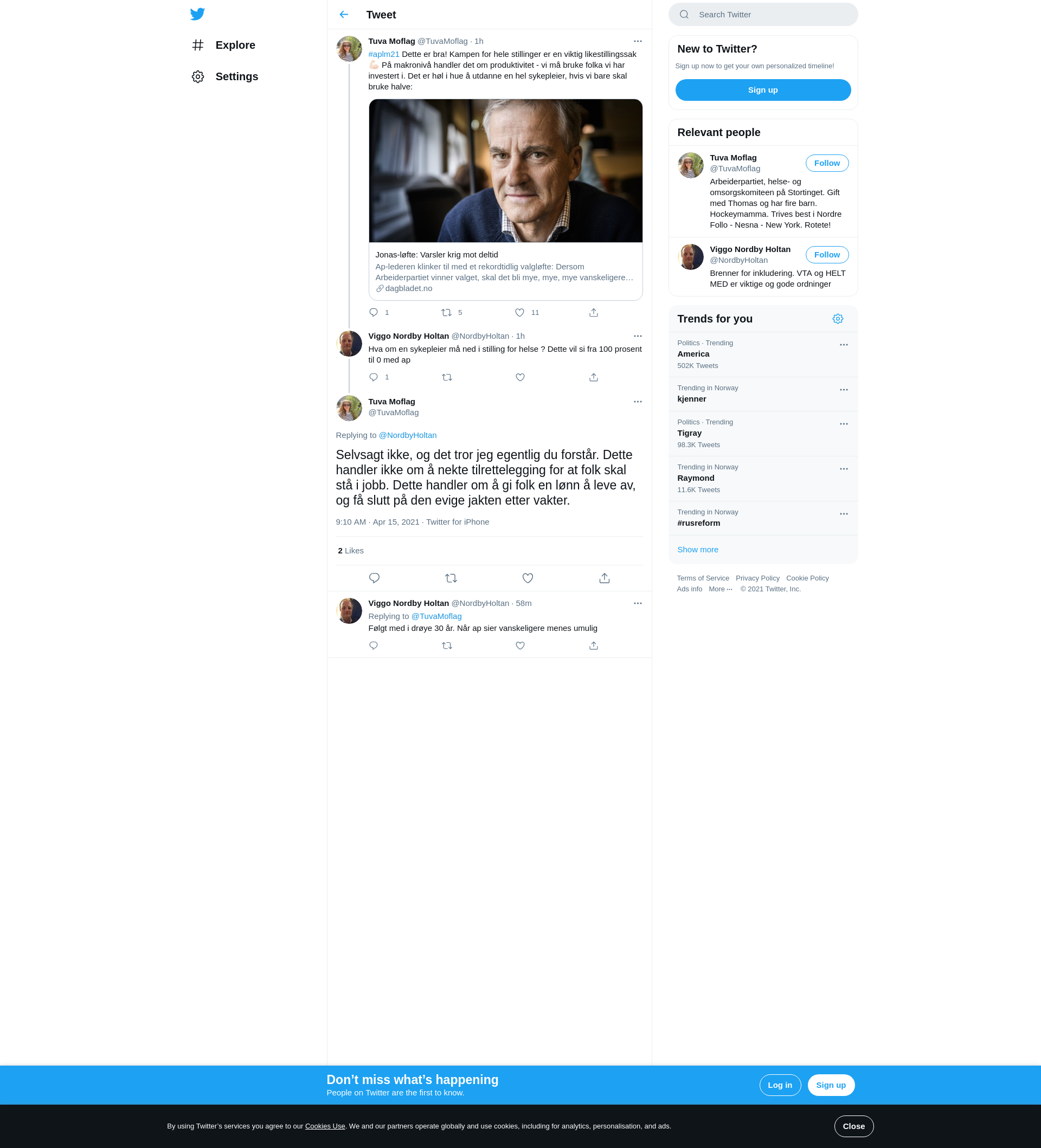Open the Jonas-løfte article card title
This screenshot has height=1148, width=1041.
click(x=436, y=255)
